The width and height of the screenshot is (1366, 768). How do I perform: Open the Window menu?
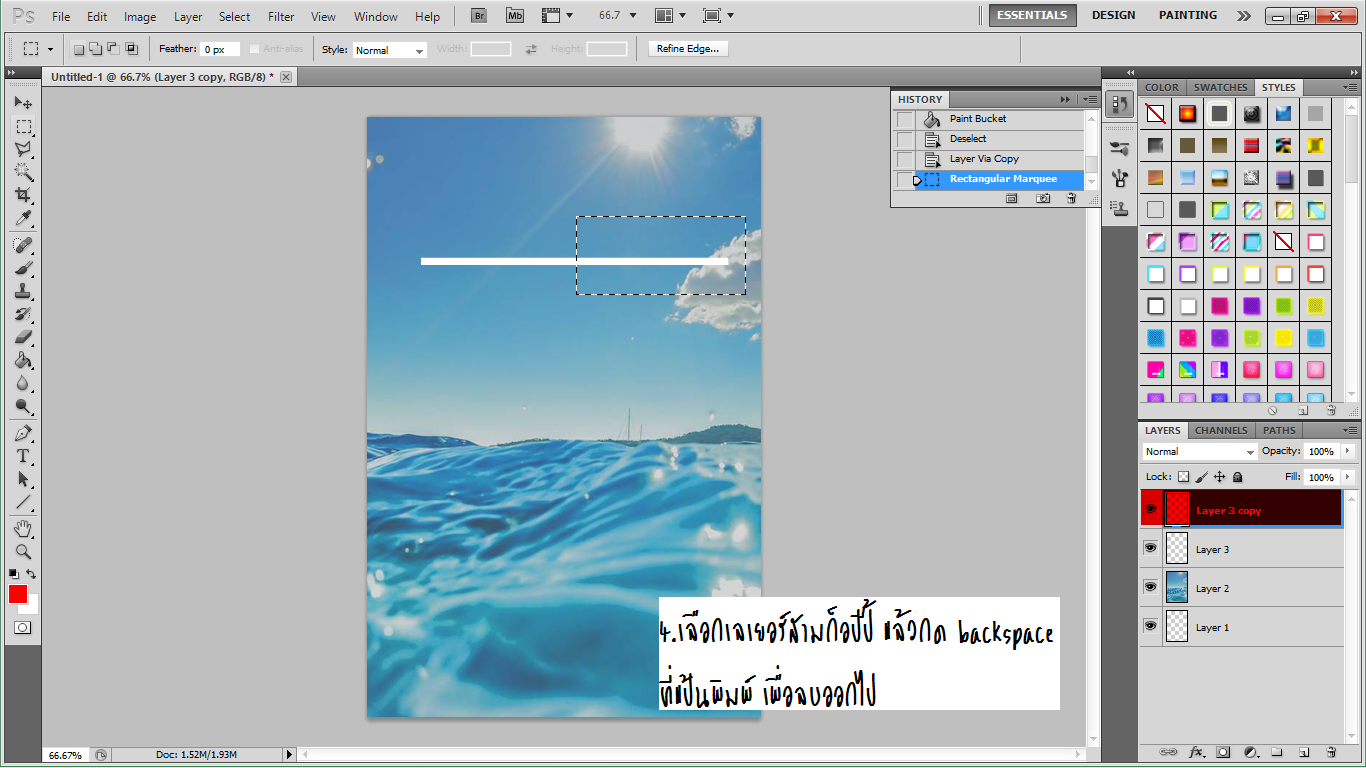(376, 16)
